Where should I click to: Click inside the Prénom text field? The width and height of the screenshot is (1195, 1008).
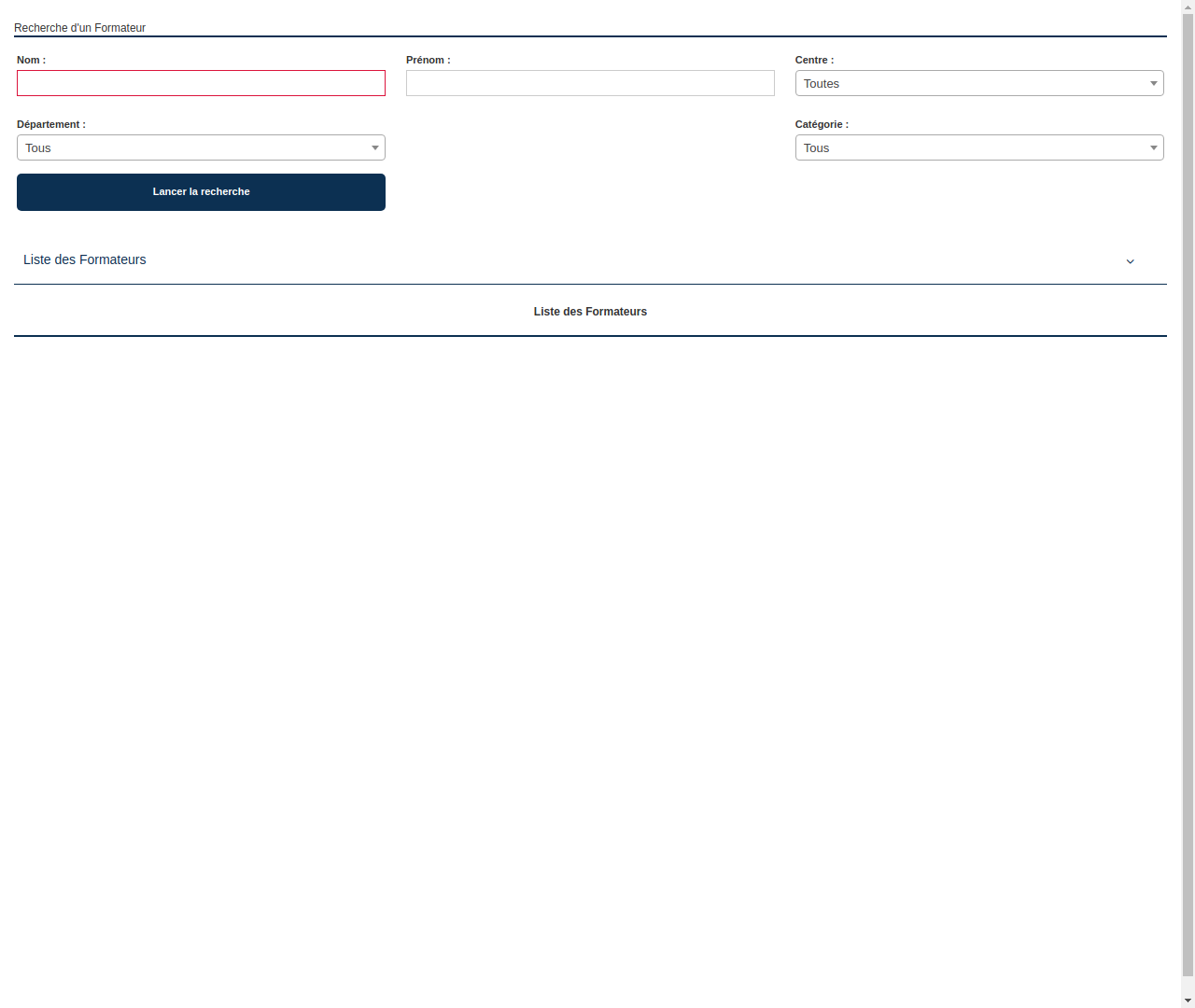tap(590, 83)
